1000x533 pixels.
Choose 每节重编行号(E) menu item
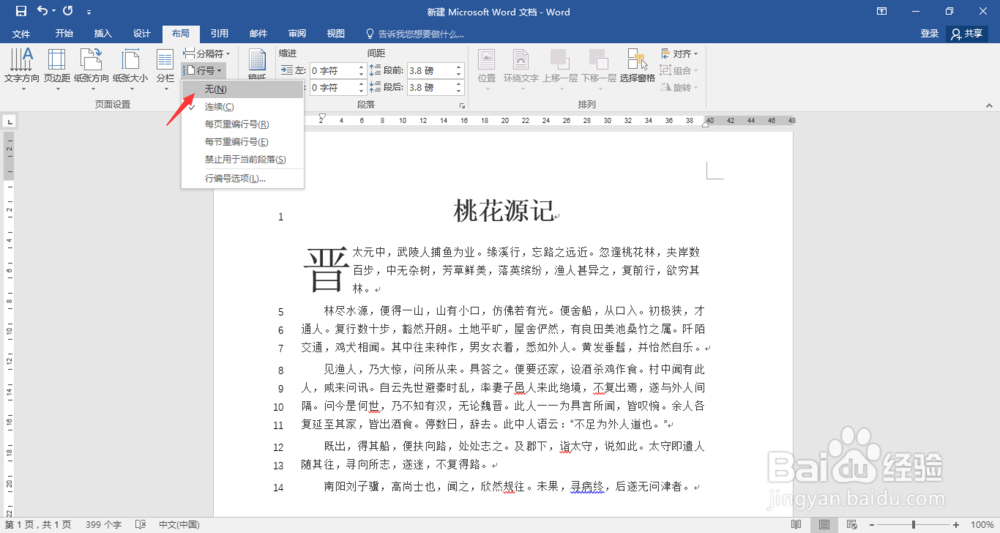tap(242, 142)
